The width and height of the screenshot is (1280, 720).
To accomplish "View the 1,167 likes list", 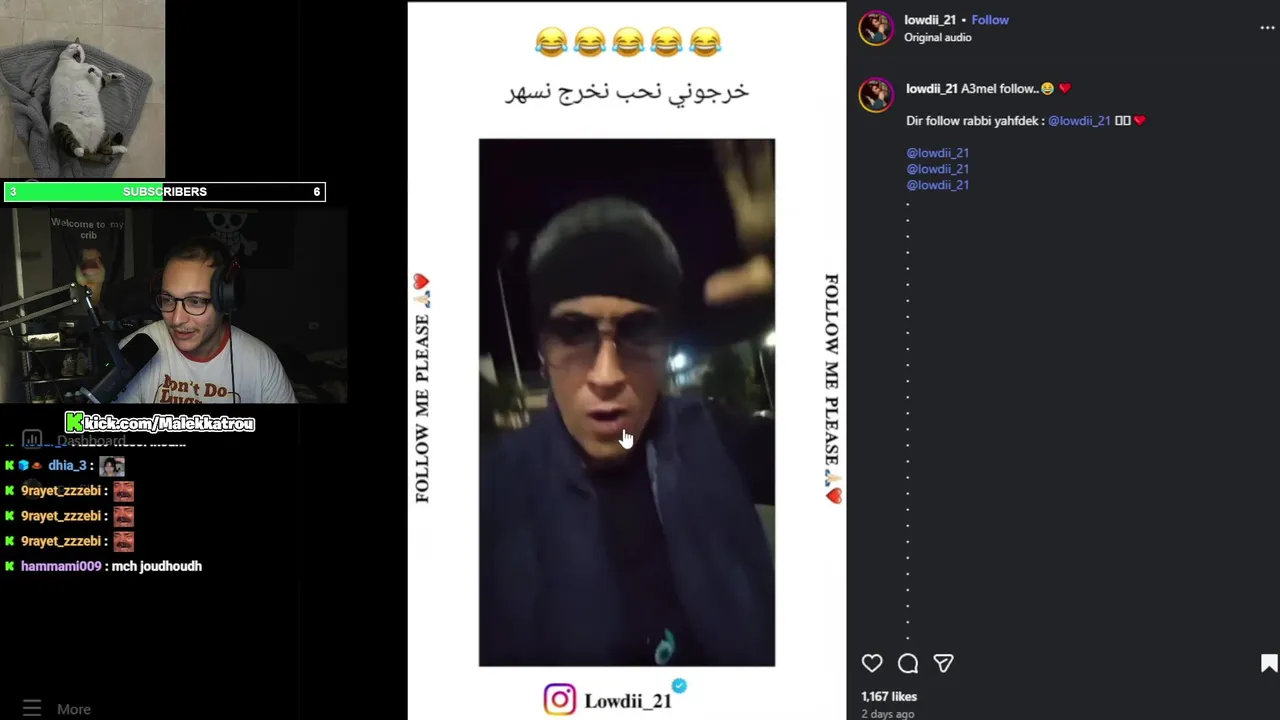I will click(889, 696).
